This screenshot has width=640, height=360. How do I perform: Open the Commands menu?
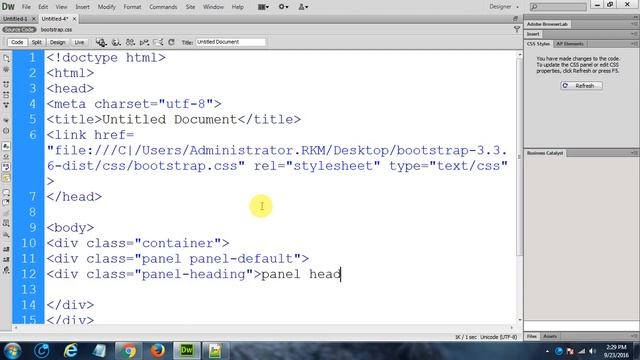click(163, 7)
